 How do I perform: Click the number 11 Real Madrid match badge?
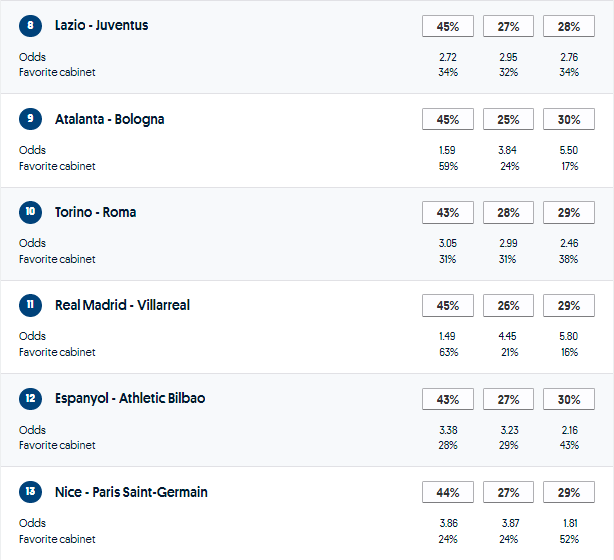pos(31,305)
